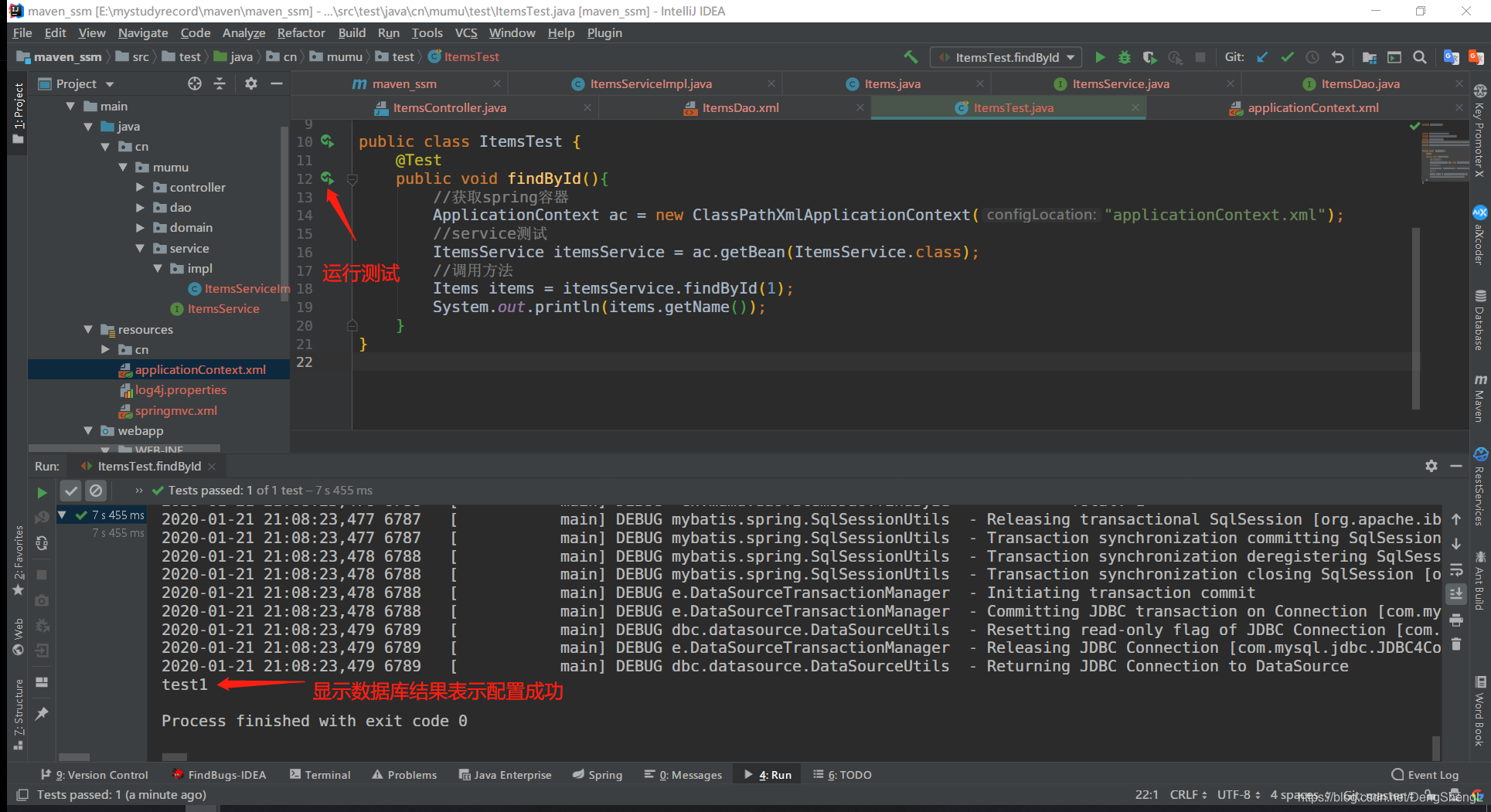This screenshot has height=812, width=1491.
Task: Open the ItemsTest.findById run configuration dropdown
Action: pyautogui.click(x=1006, y=57)
